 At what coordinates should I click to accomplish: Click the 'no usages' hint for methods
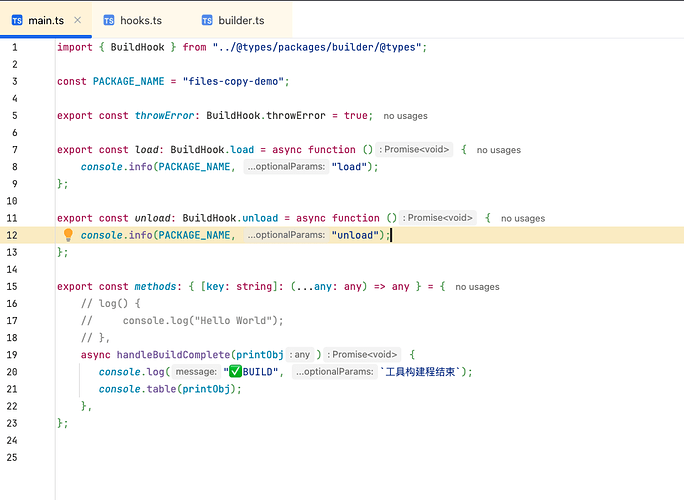click(477, 287)
